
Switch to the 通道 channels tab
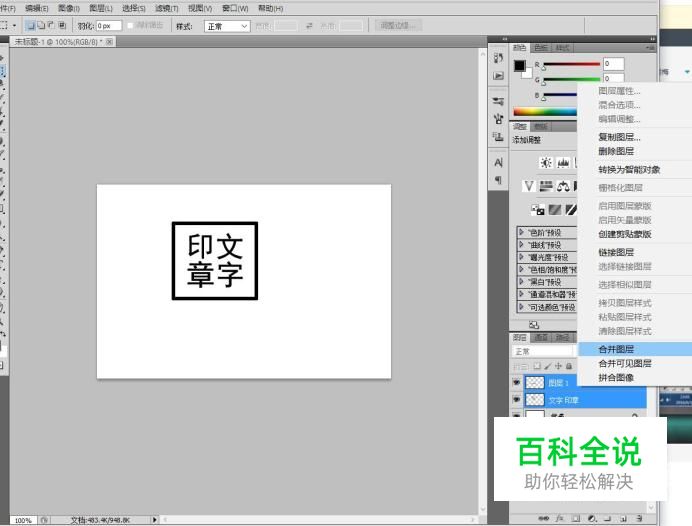541,338
